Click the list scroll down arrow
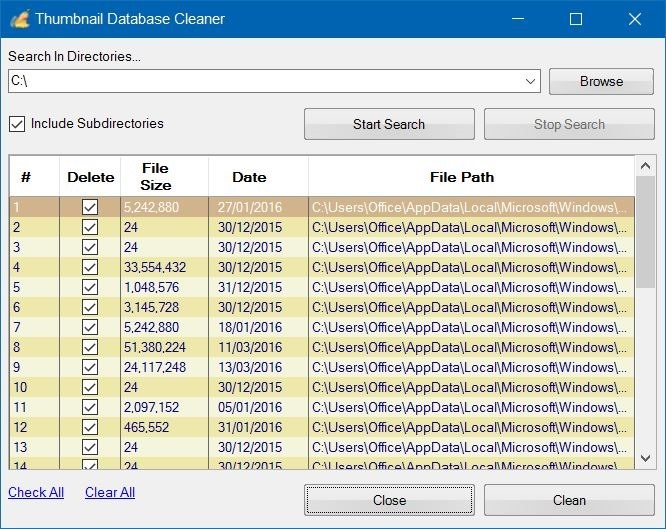 tap(645, 458)
